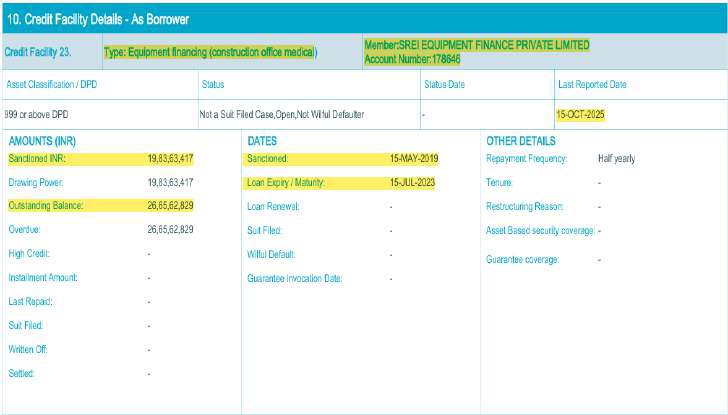Click the Guarantee coverage label
The height and width of the screenshot is (415, 728).
point(522,259)
